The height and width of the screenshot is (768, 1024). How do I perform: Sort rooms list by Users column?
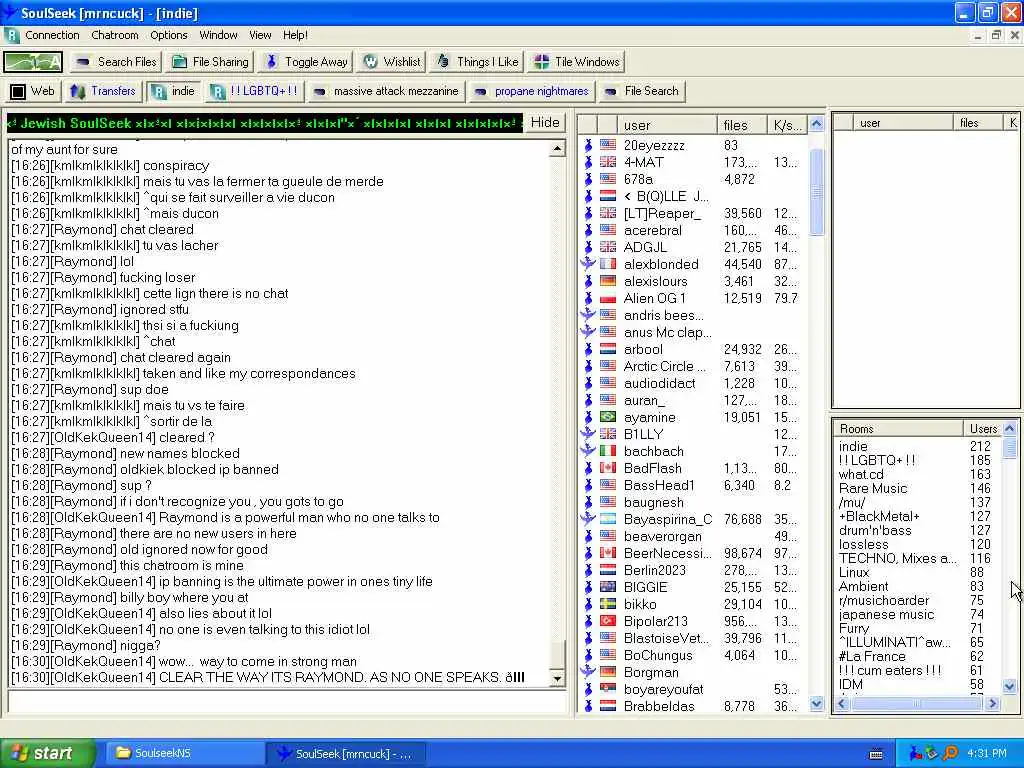[x=982, y=429]
